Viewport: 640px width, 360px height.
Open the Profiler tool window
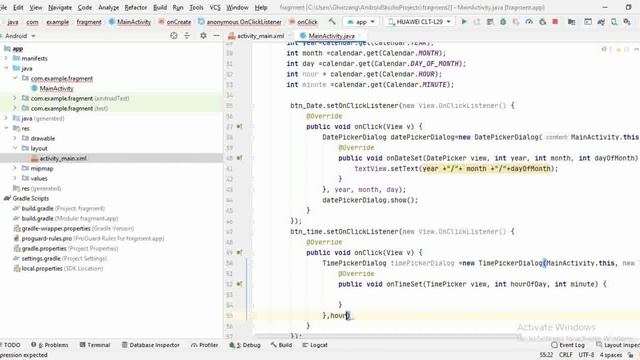tap(204, 345)
